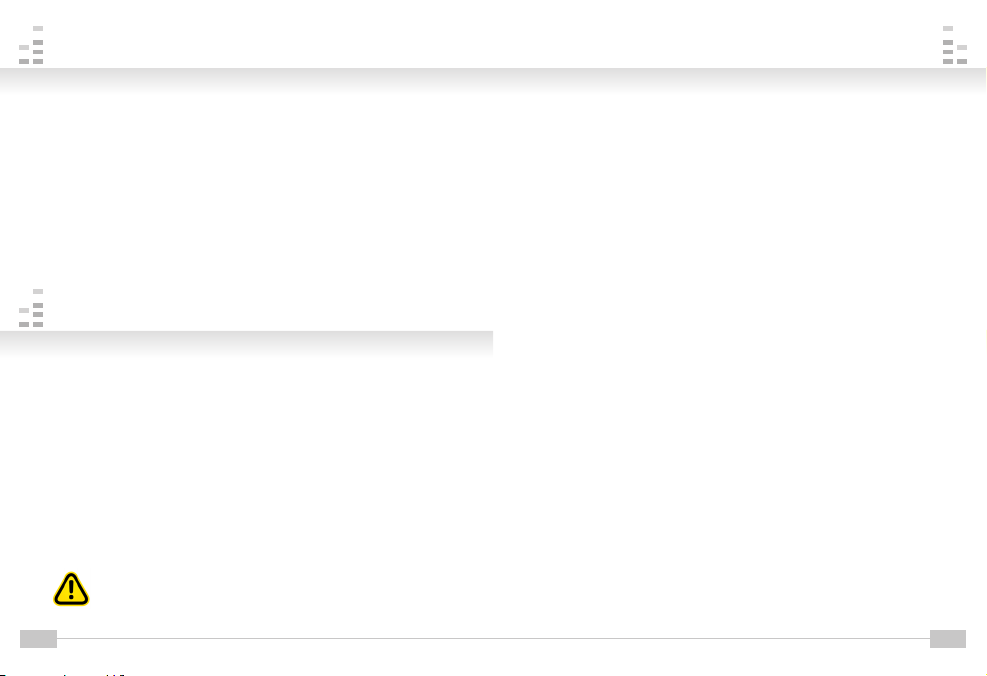Click the topmost light block of top-left bars icon
987x676 pixels.
[x=38, y=28]
